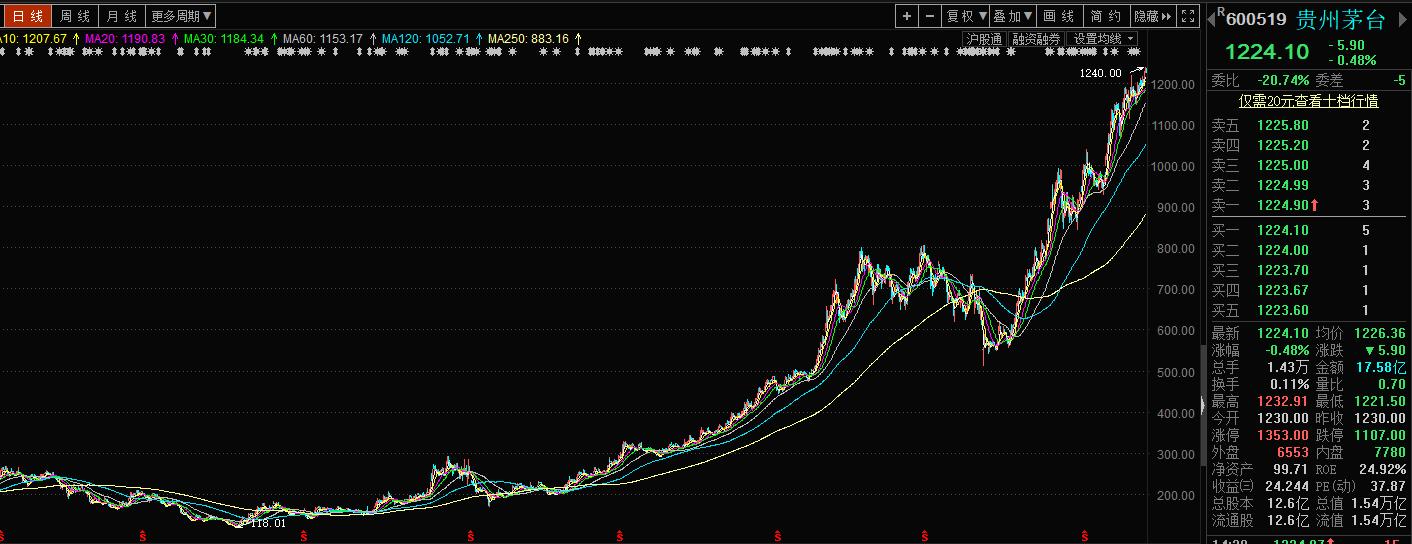Click the 最高 1232.91 value
This screenshot has width=1412, height=544.
(1283, 401)
